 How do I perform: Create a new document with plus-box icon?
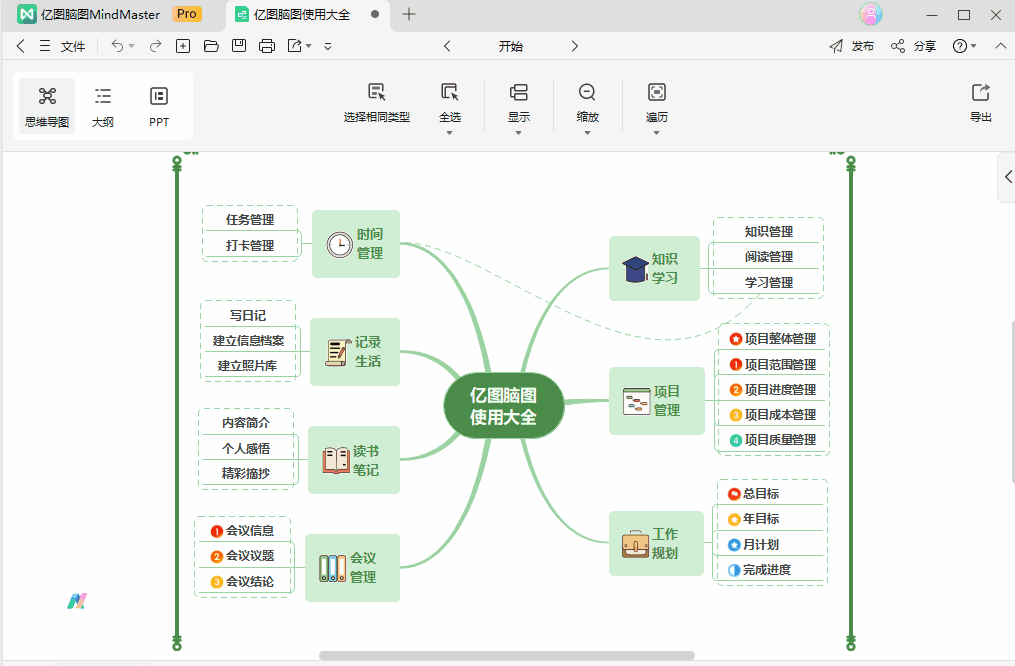[x=183, y=46]
